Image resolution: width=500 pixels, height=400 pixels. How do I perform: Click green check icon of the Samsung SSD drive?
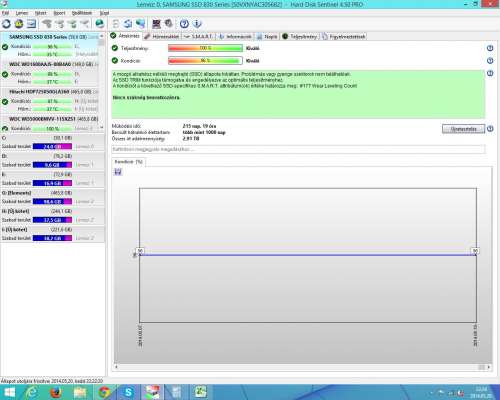[5, 47]
